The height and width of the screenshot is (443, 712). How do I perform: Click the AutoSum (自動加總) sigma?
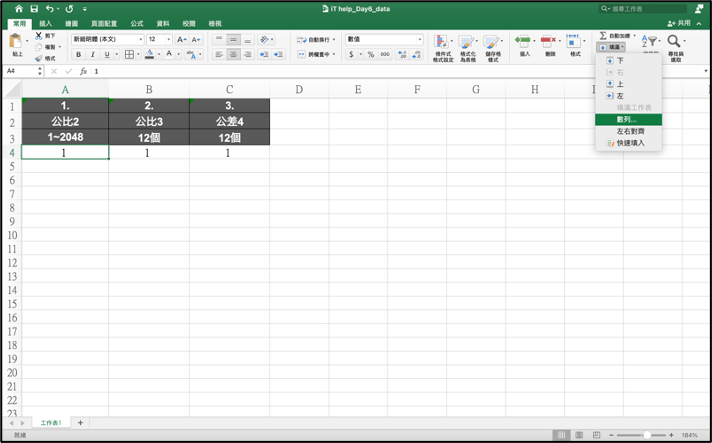coord(603,35)
